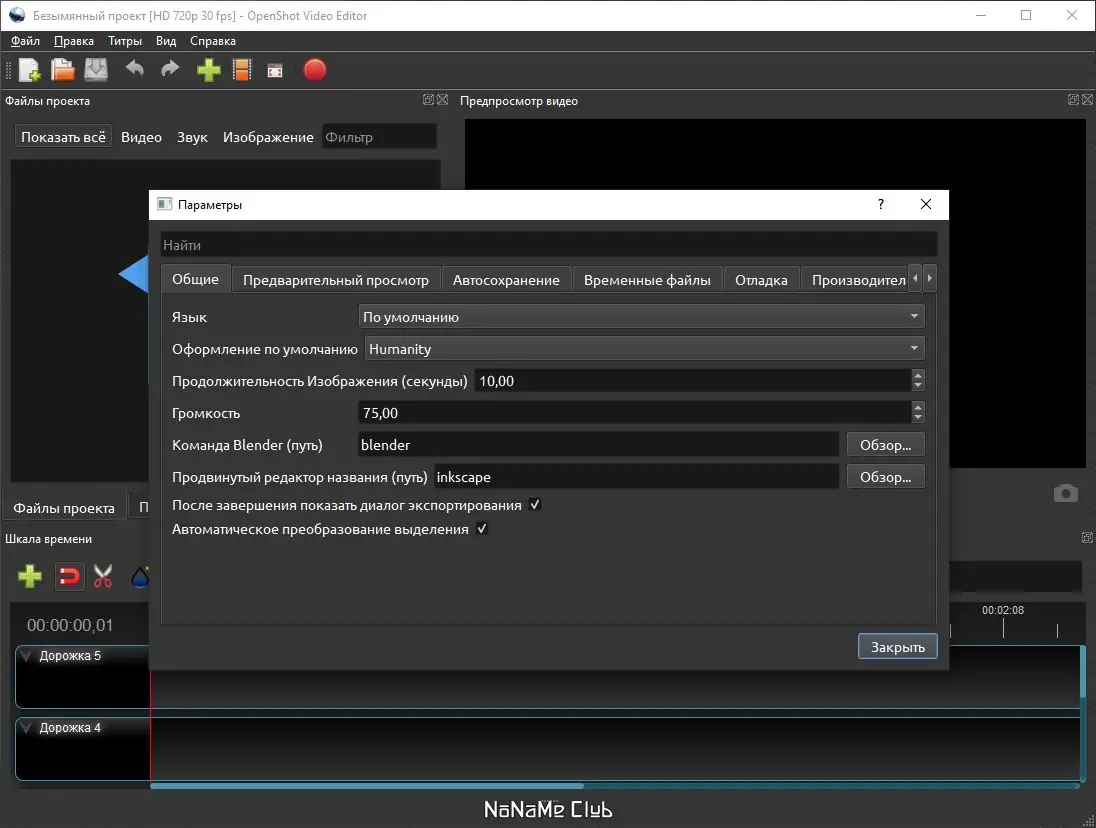Open Choose Profile filmstrip icon

242,70
